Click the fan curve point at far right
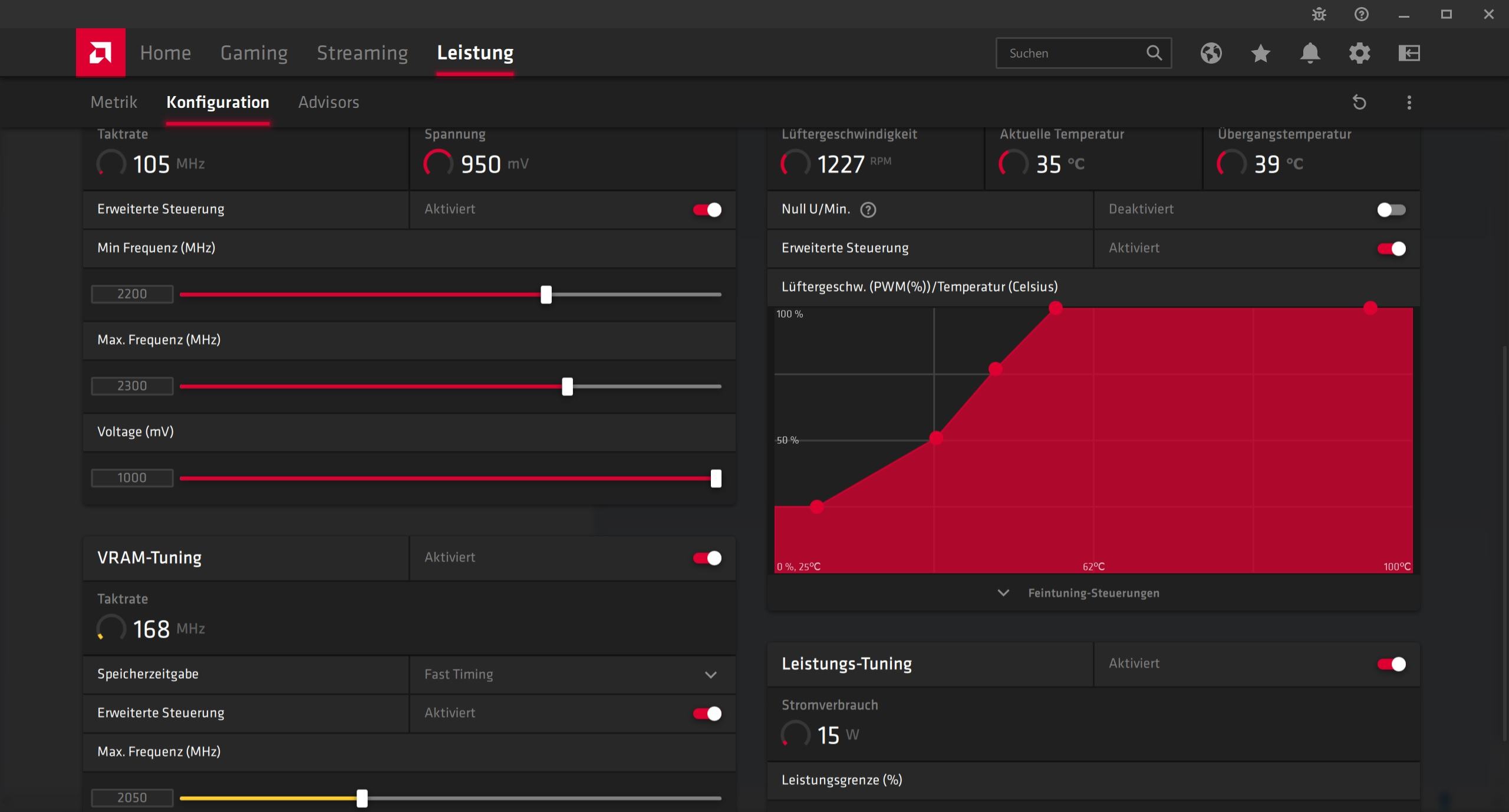The image size is (1509, 812). pyautogui.click(x=1370, y=308)
